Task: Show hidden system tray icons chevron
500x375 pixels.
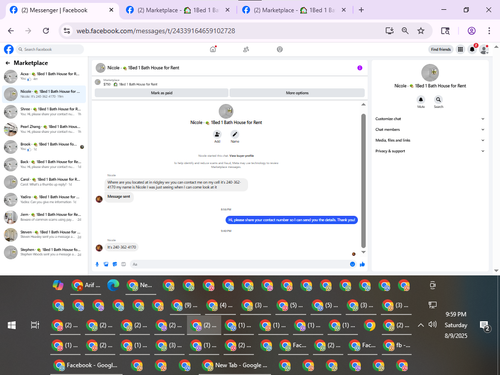Action: click(421, 325)
